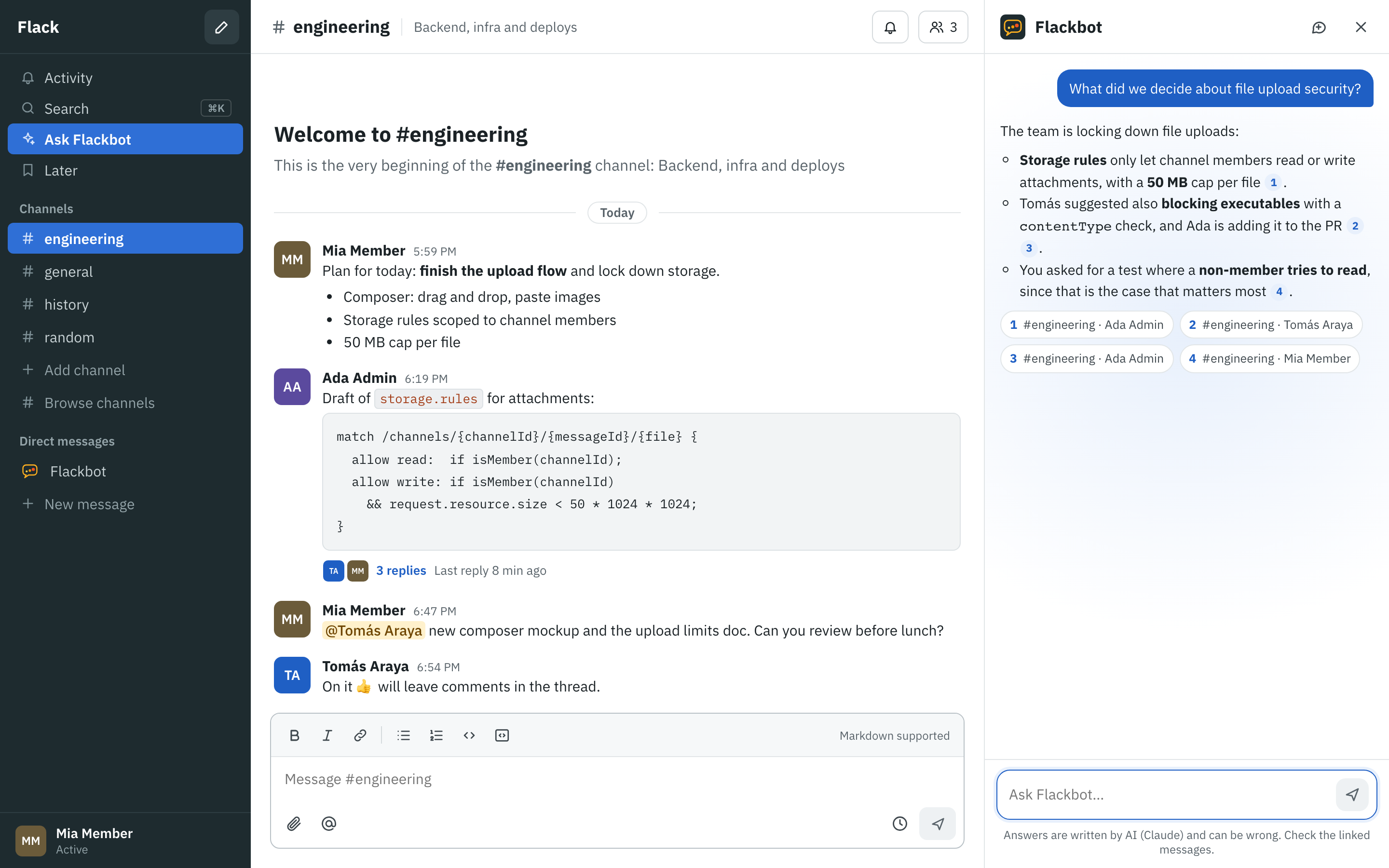The width and height of the screenshot is (1389, 868).
Task: Switch to the general channel
Action: tap(125, 271)
